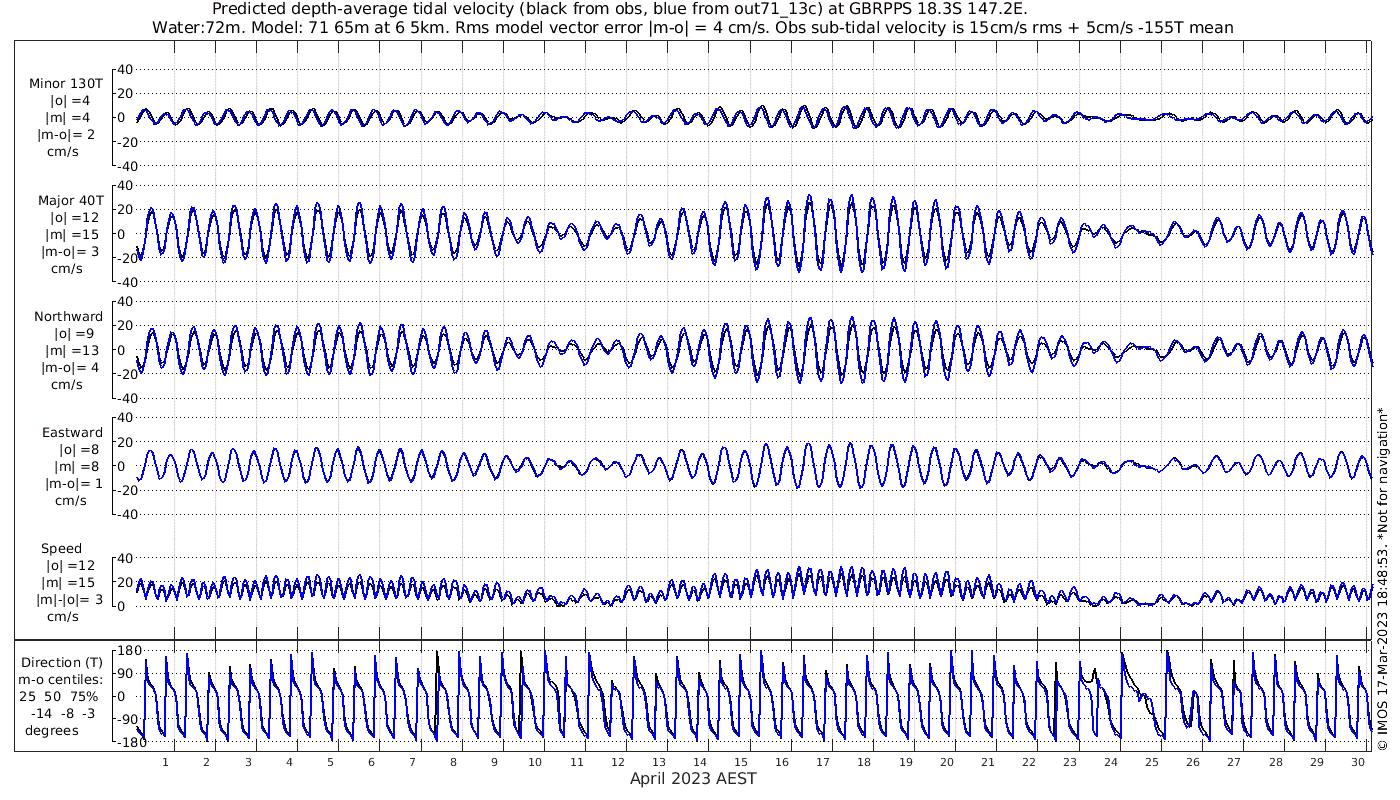Click the 'Speed' panel label
Screen dimensions: 1400x800
(x=61, y=548)
